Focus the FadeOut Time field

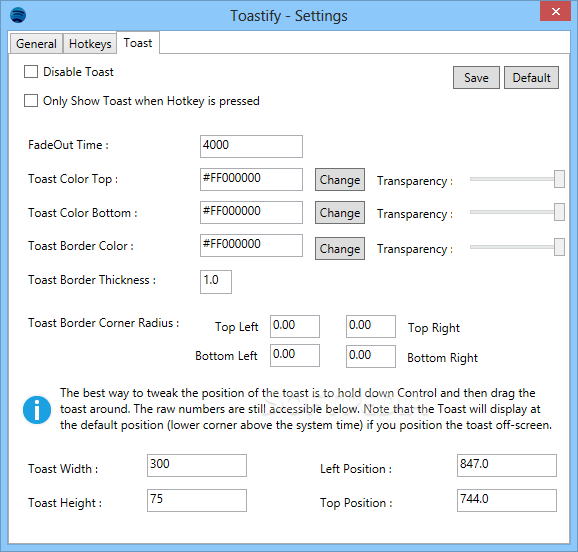click(251, 146)
